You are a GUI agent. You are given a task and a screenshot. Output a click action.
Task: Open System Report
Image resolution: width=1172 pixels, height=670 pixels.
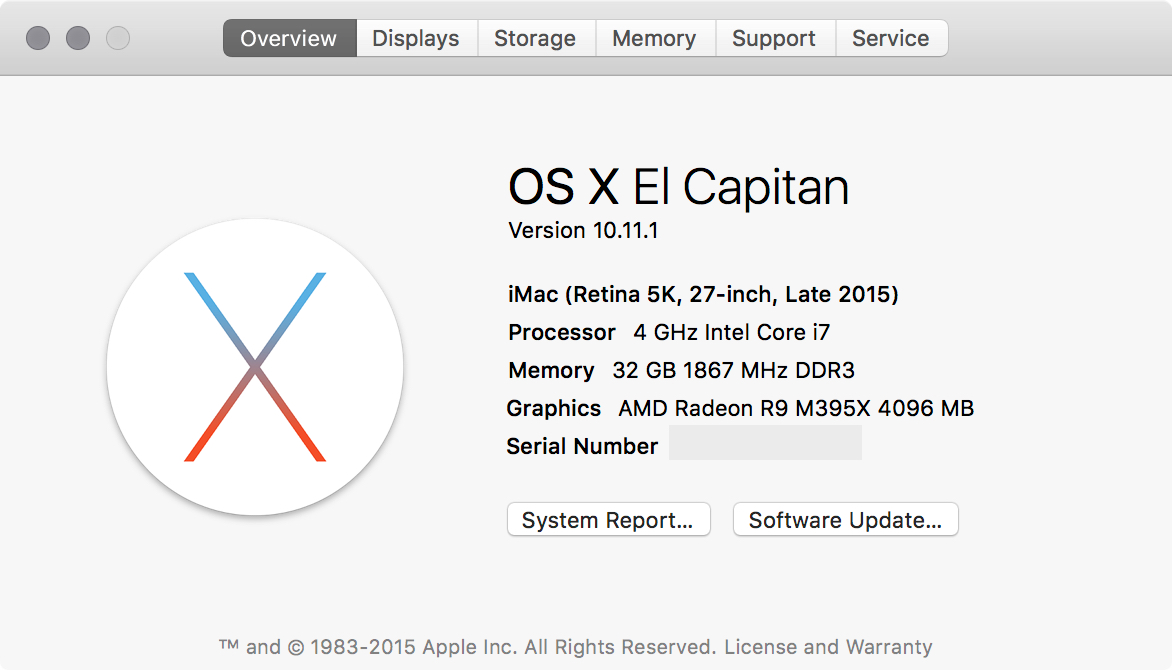coord(608,520)
